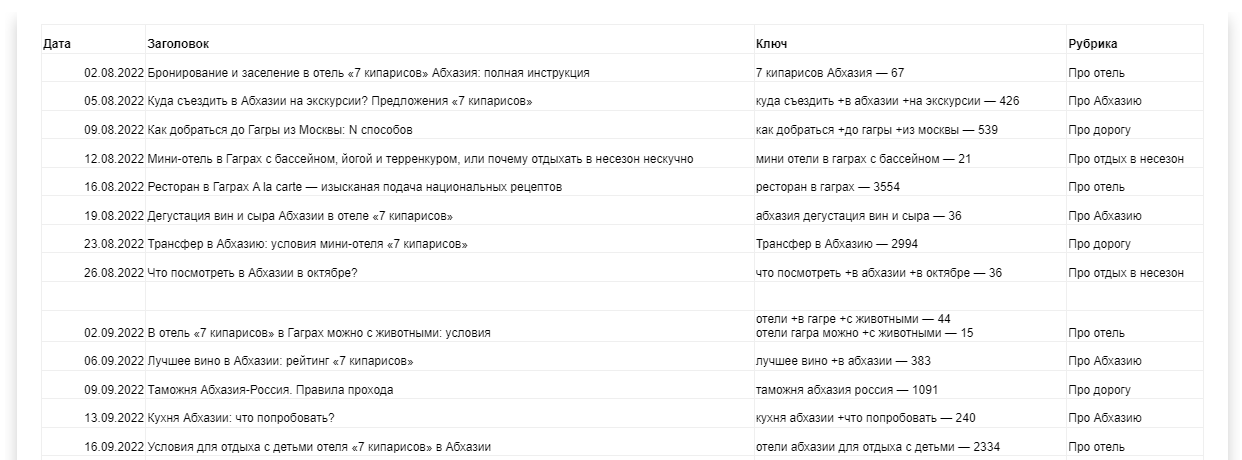Select the "Заголовок" column header cell
1242x460 pixels.
[178, 44]
